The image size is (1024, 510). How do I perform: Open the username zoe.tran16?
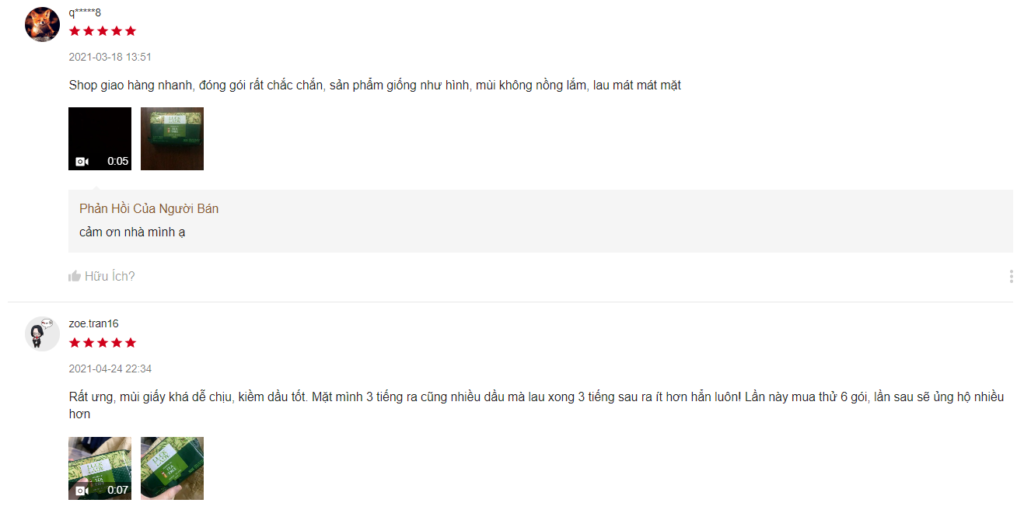click(x=93, y=324)
